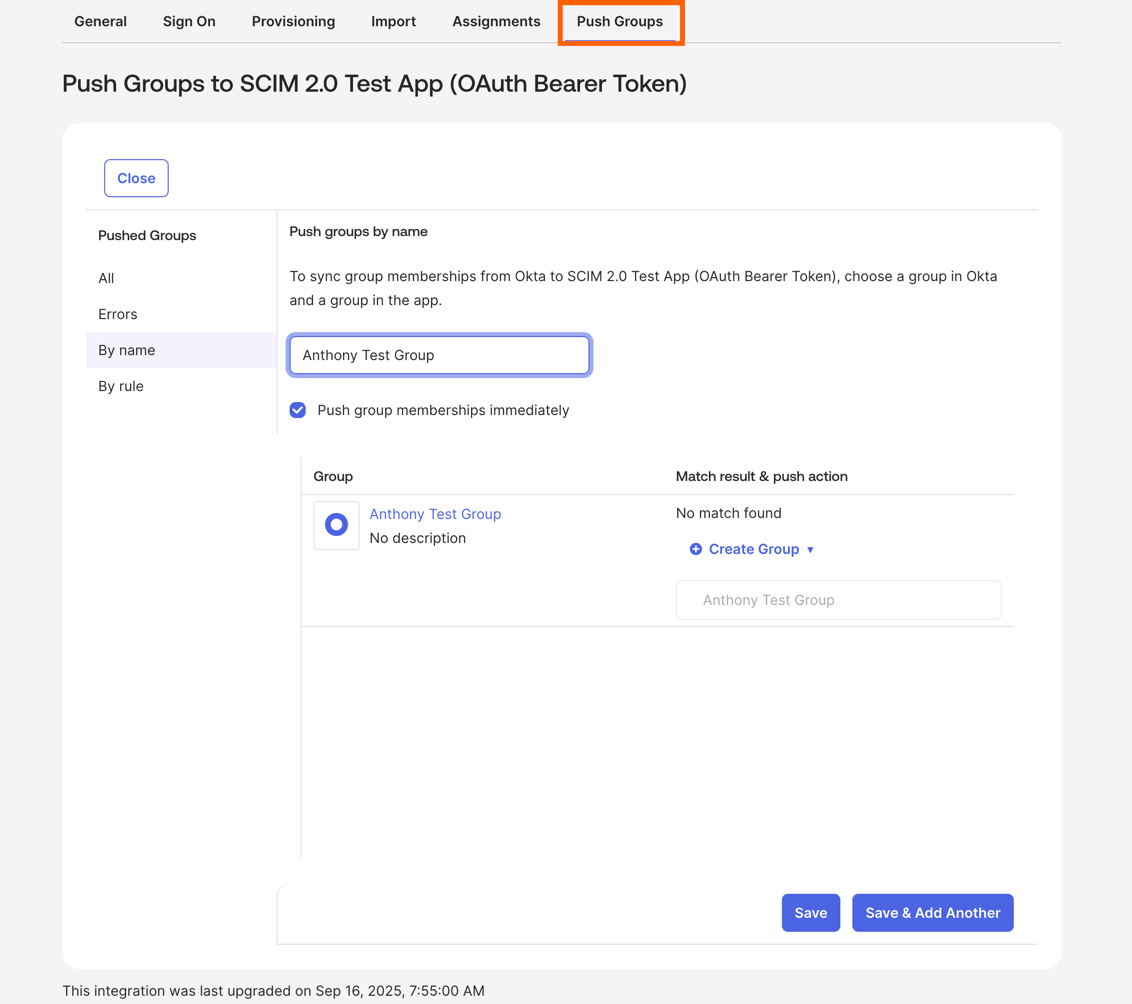Select the Push Groups tab
This screenshot has height=1004, width=1132.
tap(620, 22)
